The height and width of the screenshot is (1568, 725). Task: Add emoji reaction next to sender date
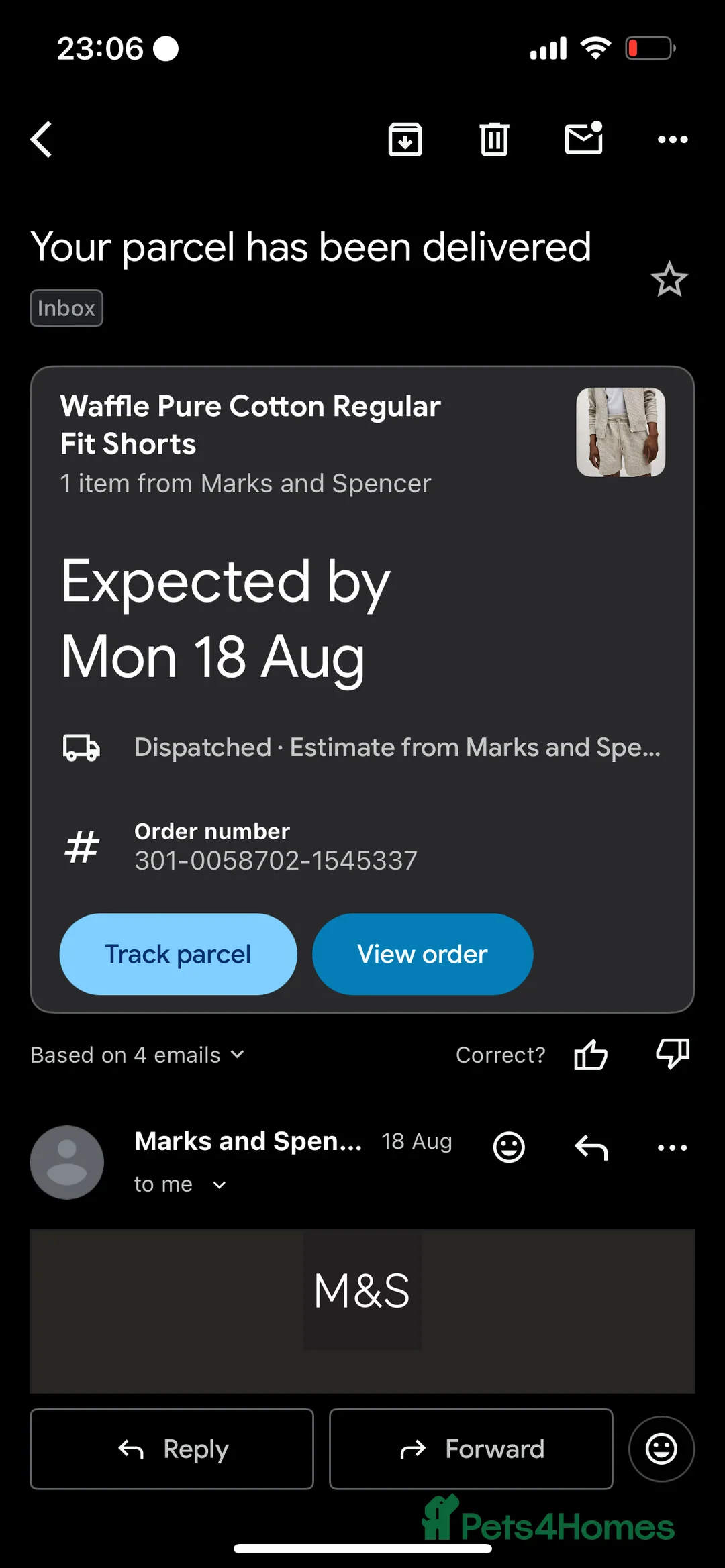[x=509, y=1147]
